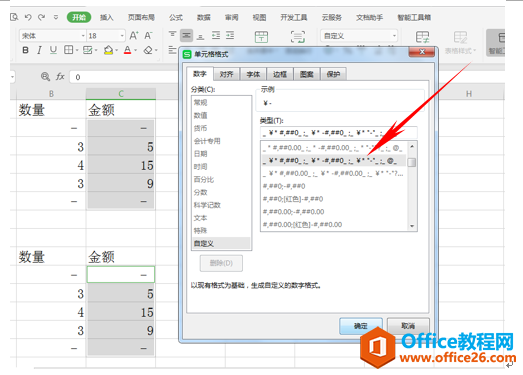The width and height of the screenshot is (523, 375).
Task: Select 会计专用 in the category list
Action: [207, 141]
